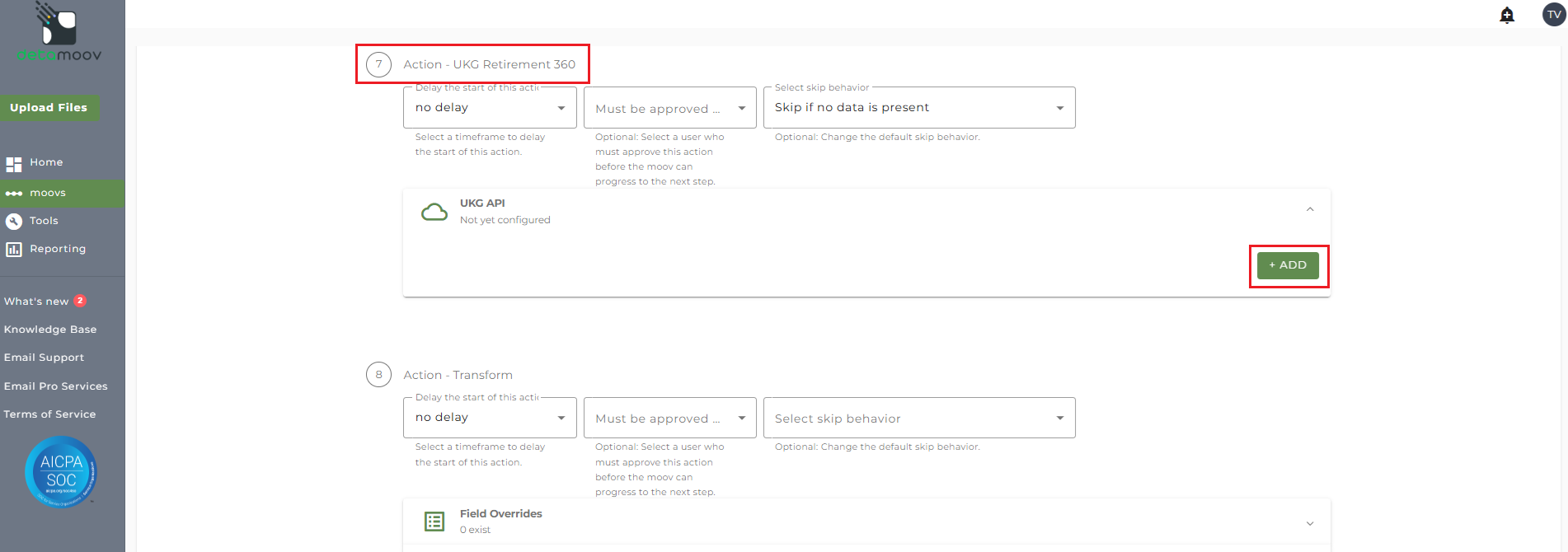Image resolution: width=1568 pixels, height=552 pixels.
Task: Open the TV user avatar menu
Action: pyautogui.click(x=1554, y=15)
